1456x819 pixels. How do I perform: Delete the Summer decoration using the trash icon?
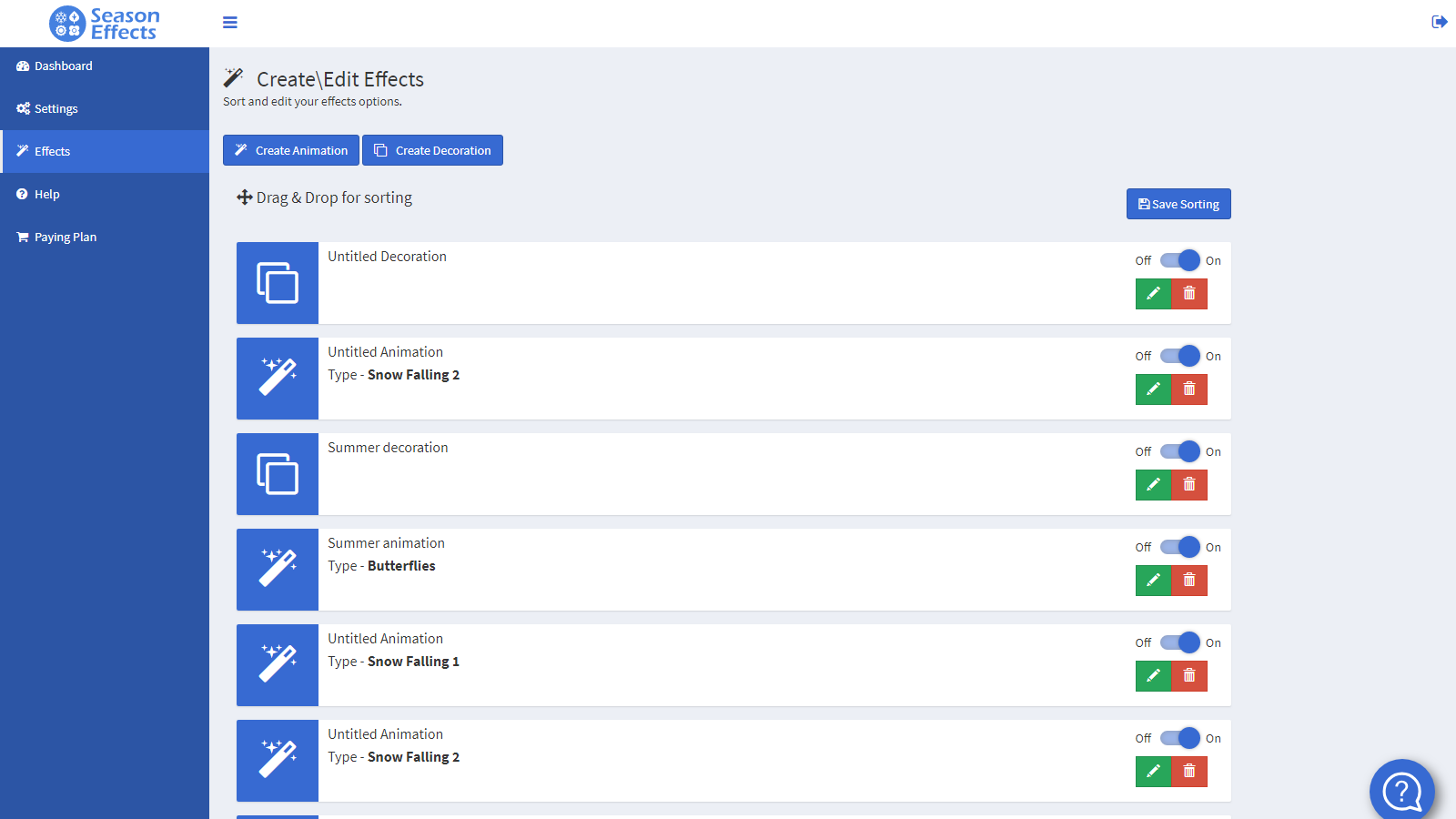click(1189, 485)
